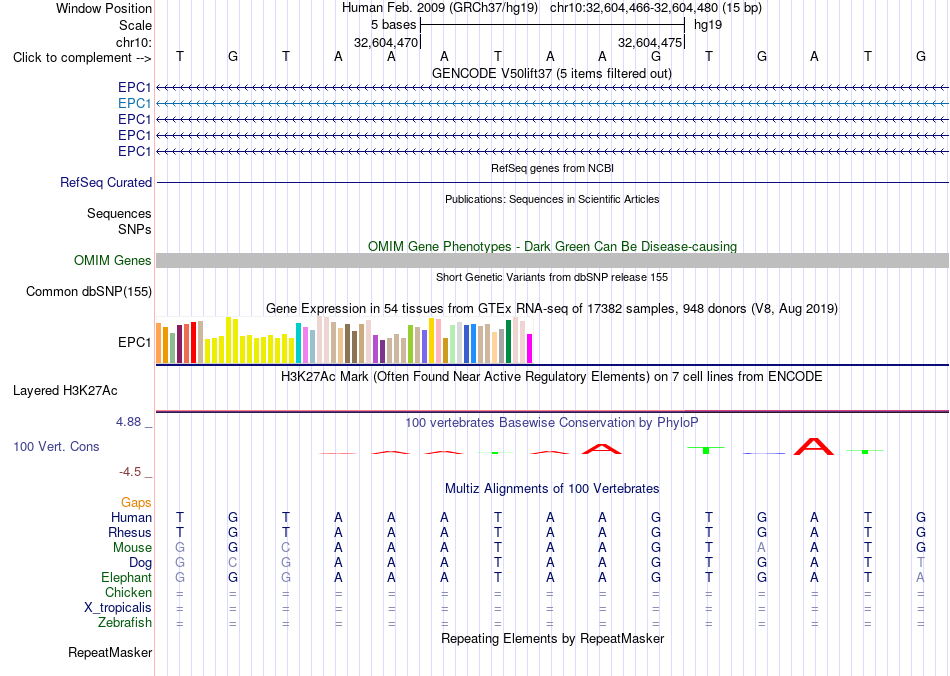This screenshot has height=676, width=950.
Task: Click the EPC1 label beside the GTEx bar chart
Action: pos(135,342)
